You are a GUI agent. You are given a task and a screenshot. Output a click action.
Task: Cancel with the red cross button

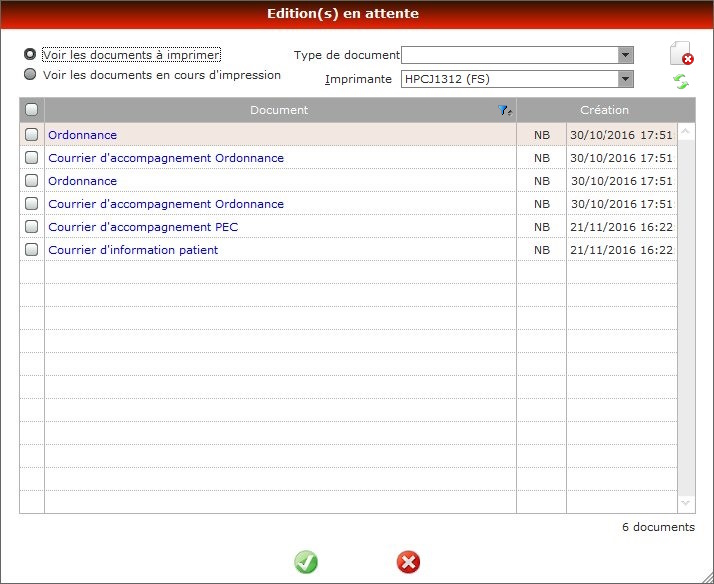coord(408,562)
